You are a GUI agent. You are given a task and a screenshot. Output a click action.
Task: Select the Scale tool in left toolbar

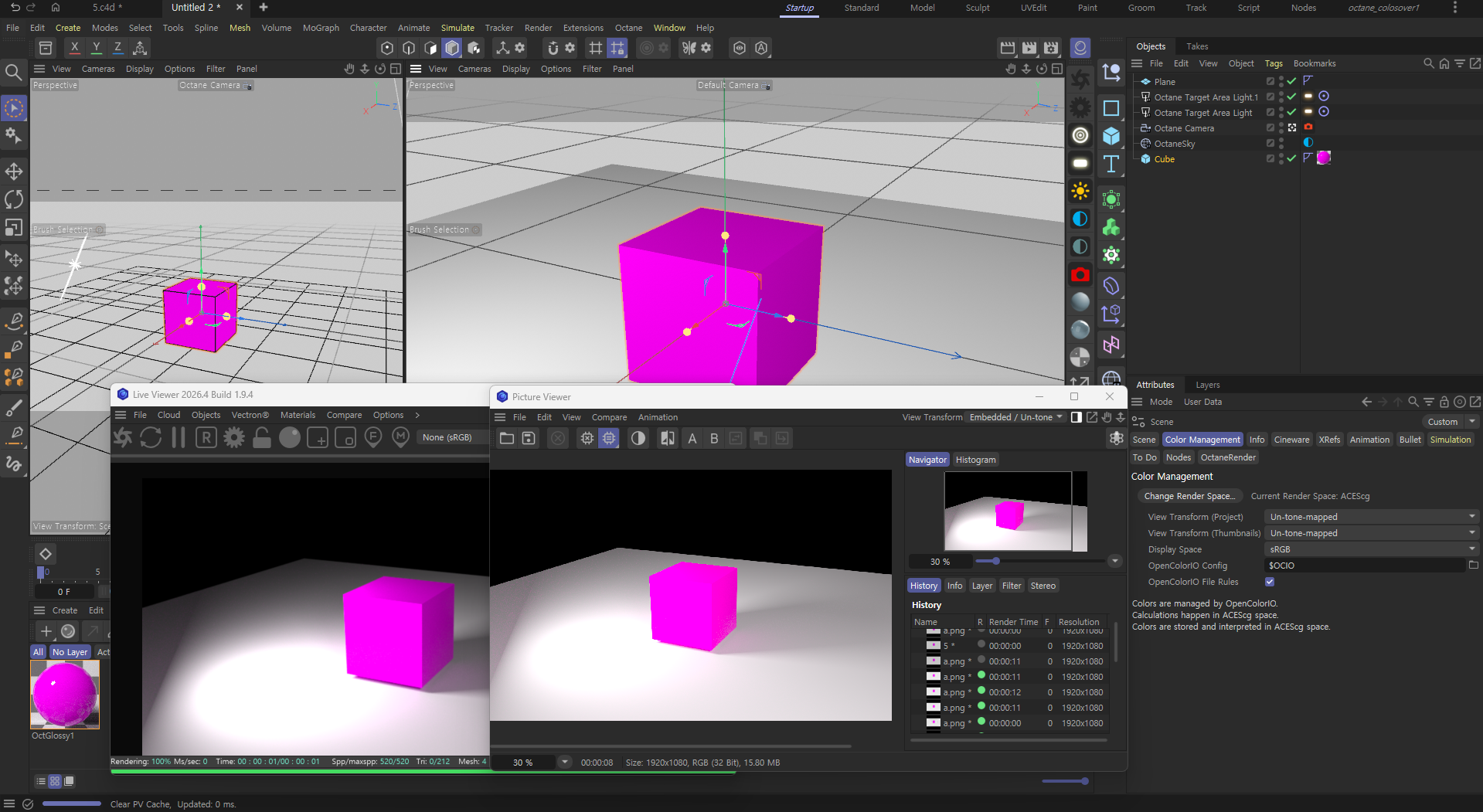coord(14,228)
